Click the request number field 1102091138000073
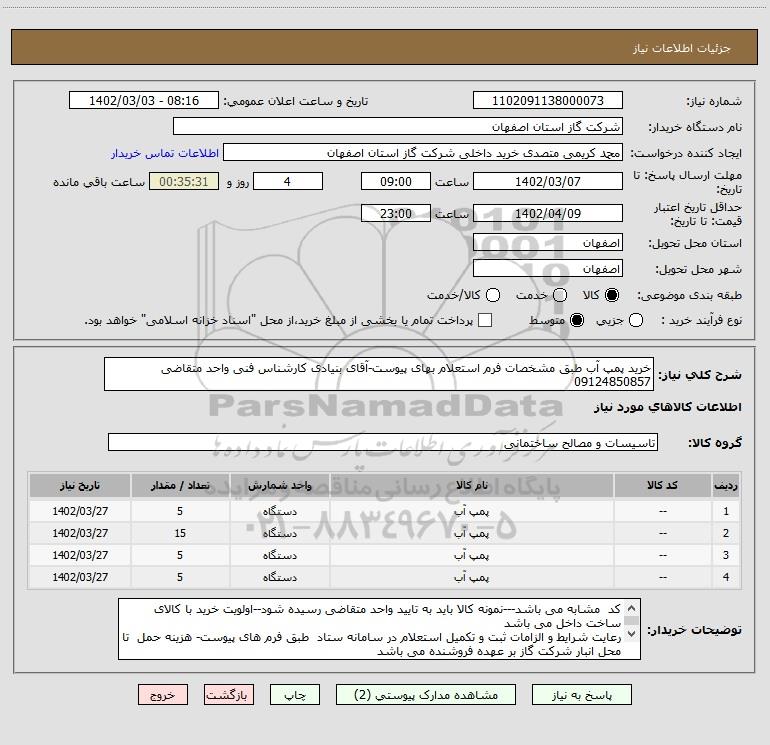The height and width of the screenshot is (745, 770). click(x=548, y=101)
